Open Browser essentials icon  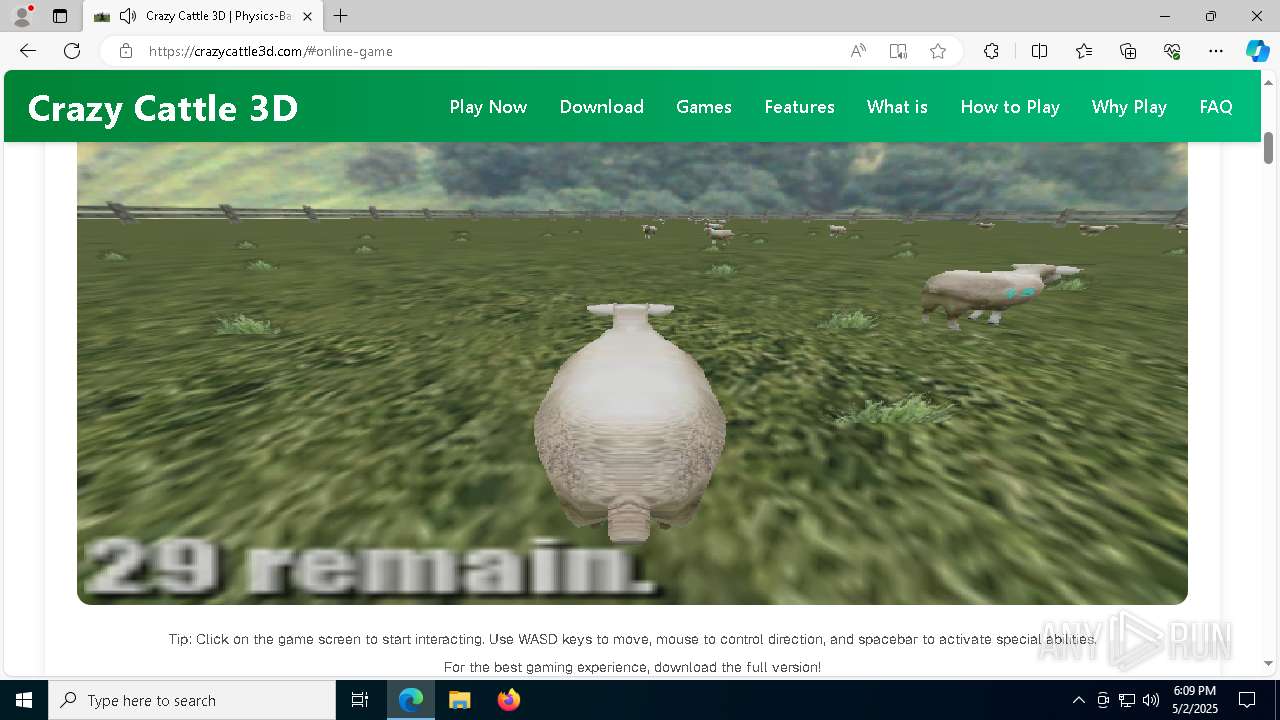click(1172, 51)
